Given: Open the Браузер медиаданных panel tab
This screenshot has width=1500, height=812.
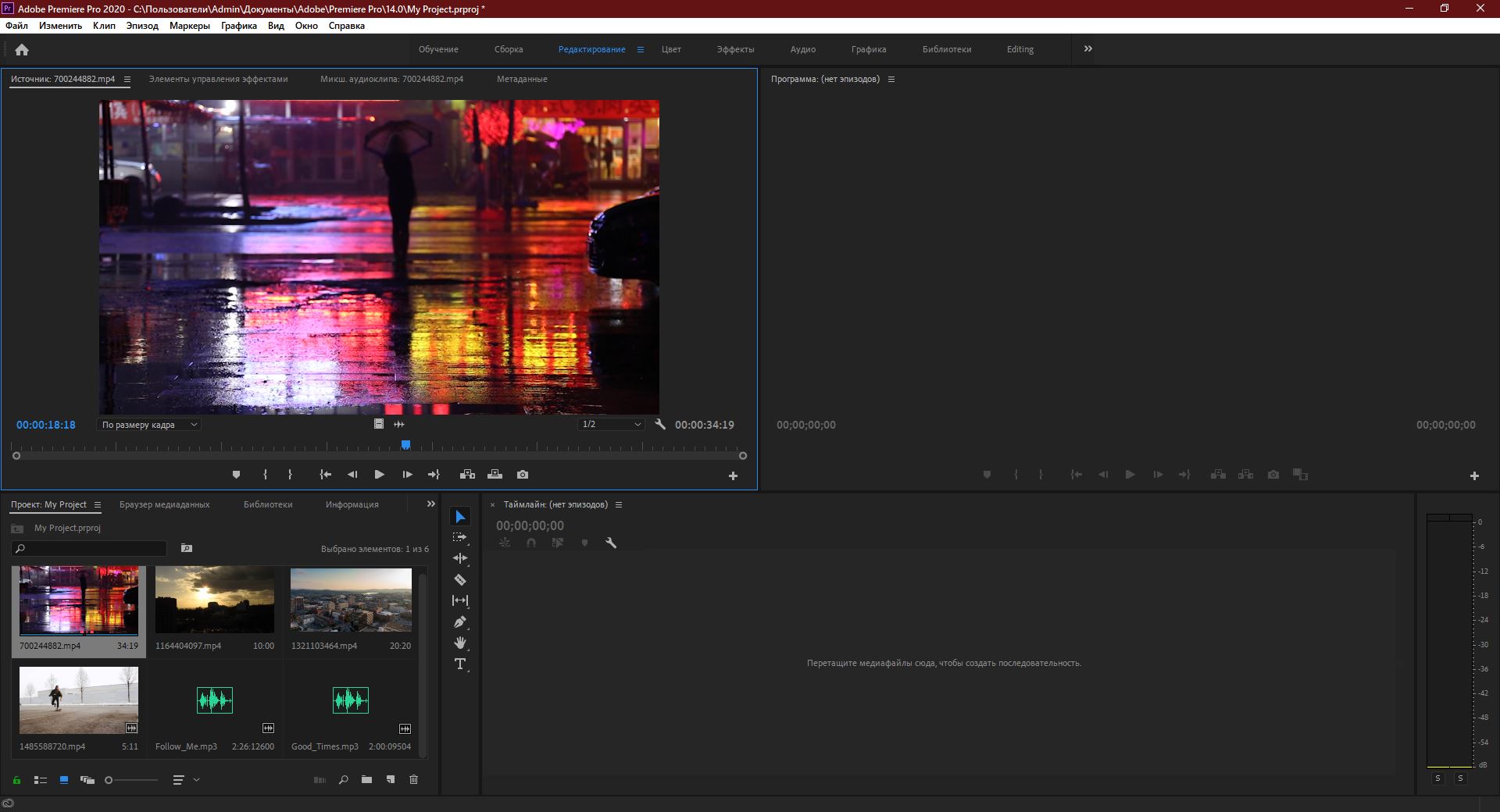Looking at the screenshot, I should coord(164,505).
